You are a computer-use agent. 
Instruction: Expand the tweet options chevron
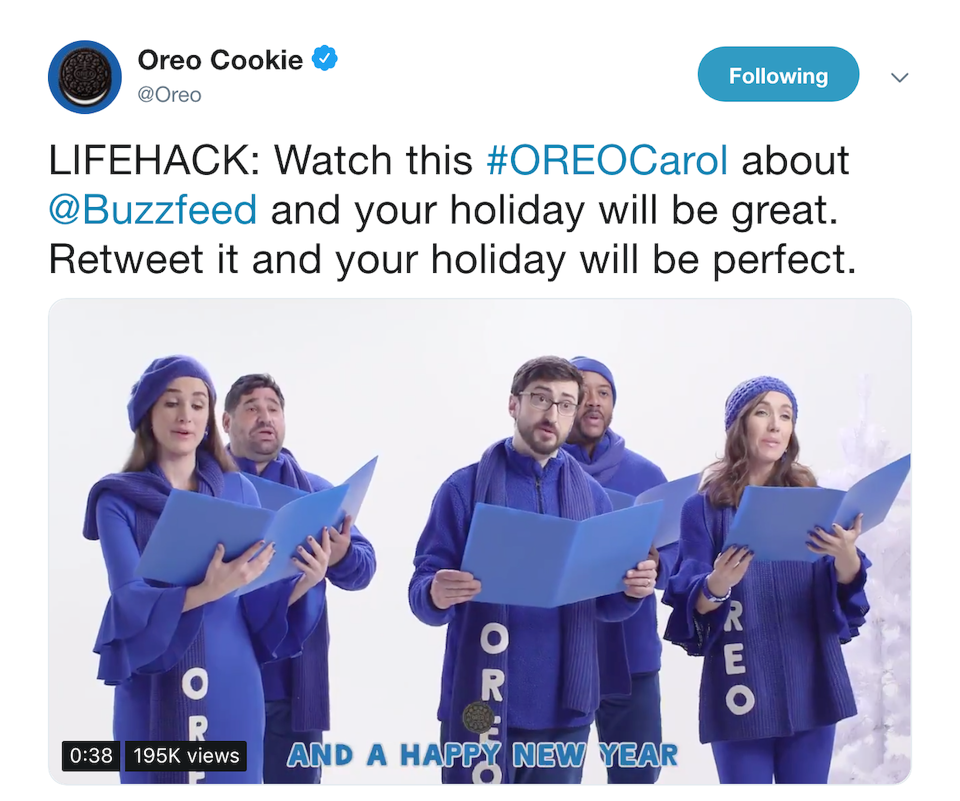click(x=899, y=77)
